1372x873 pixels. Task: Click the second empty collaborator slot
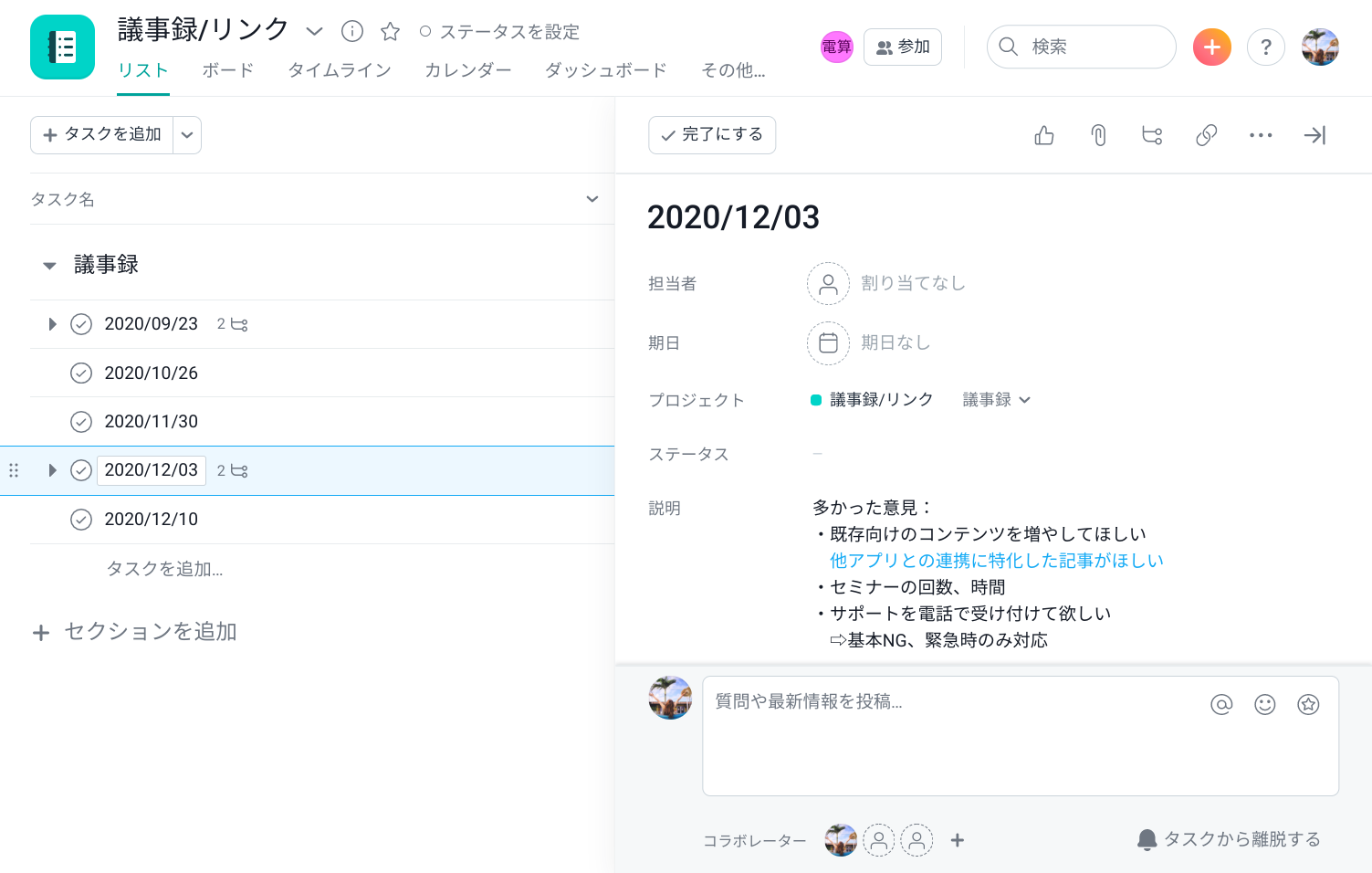[916, 840]
